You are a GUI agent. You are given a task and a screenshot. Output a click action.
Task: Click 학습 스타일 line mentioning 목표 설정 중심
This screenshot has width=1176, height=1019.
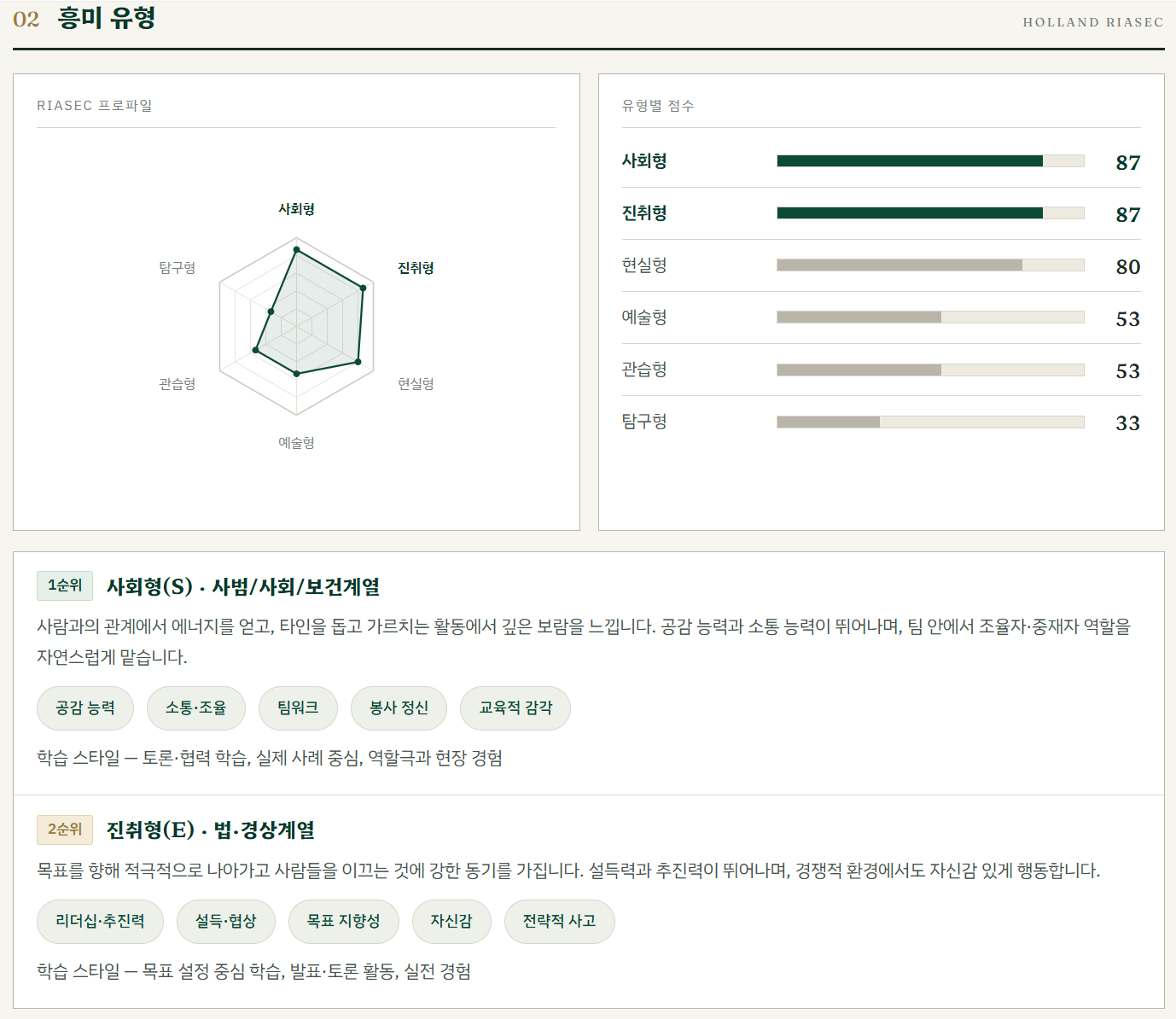point(254,971)
